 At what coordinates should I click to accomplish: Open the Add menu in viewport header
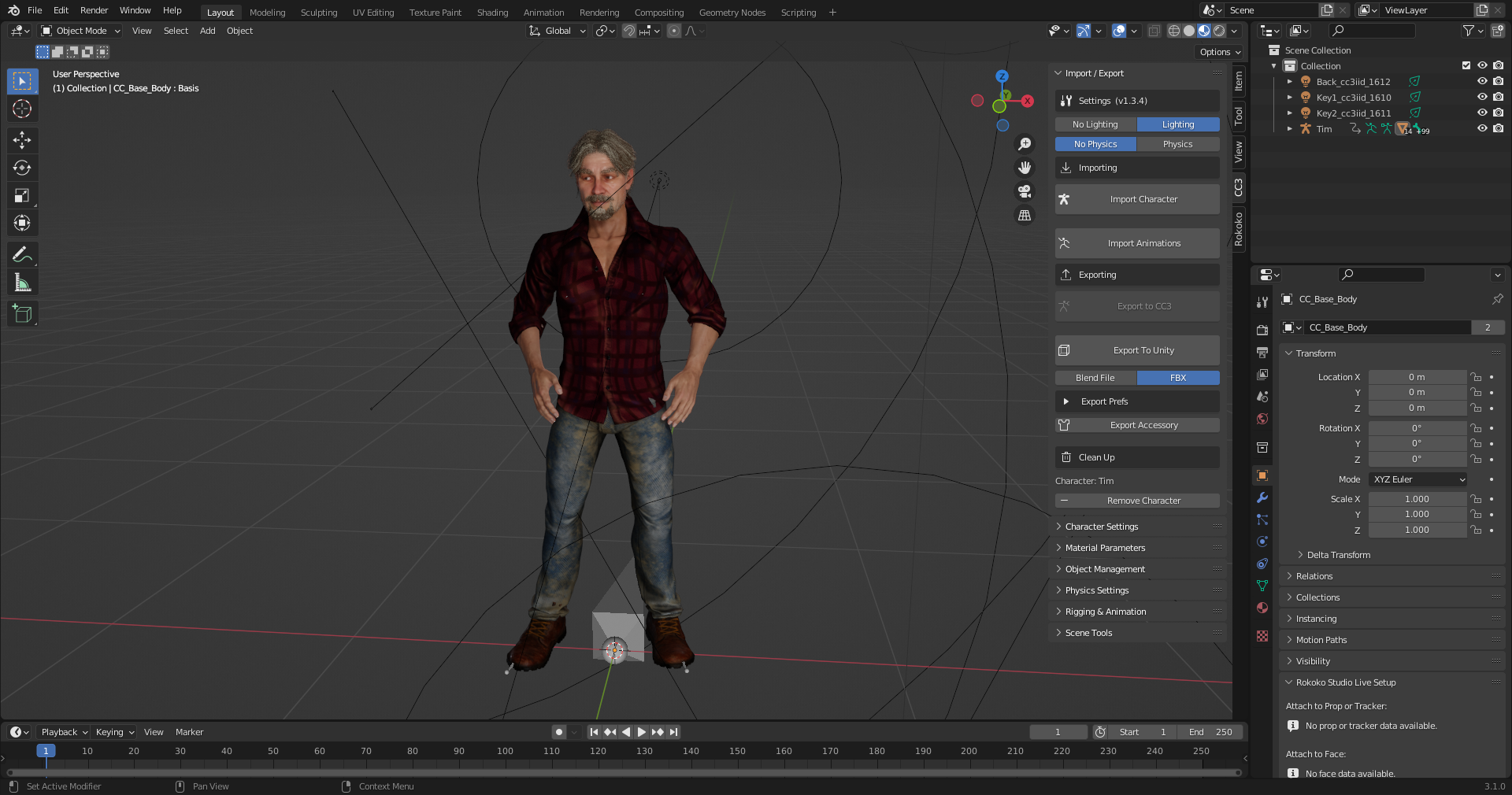[207, 31]
